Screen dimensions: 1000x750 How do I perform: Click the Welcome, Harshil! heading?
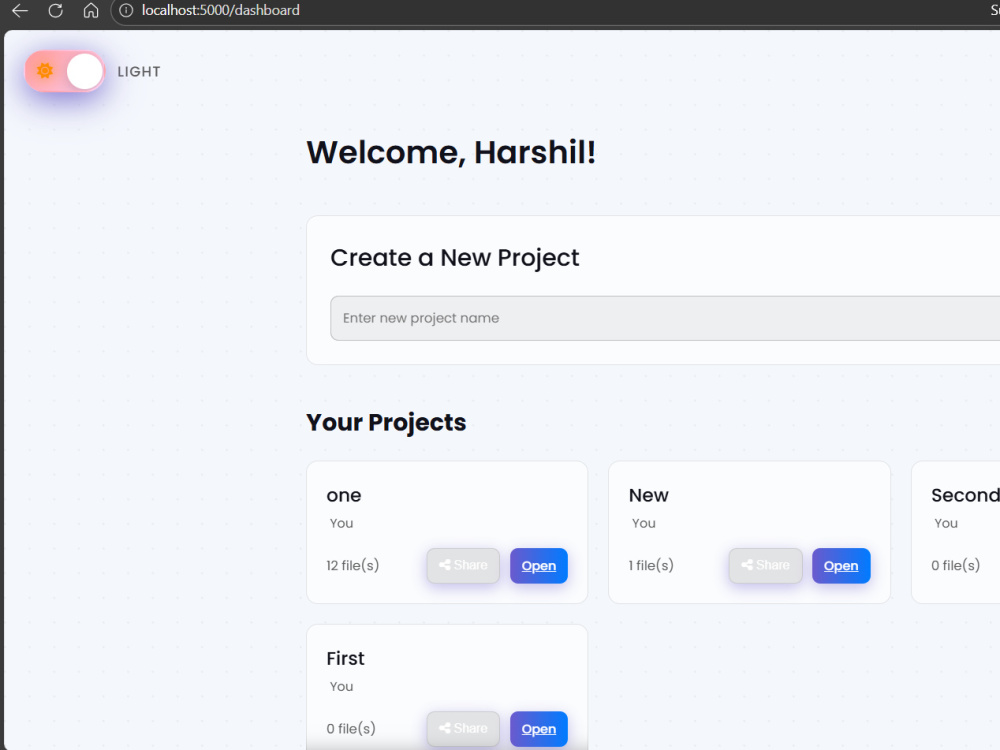(x=452, y=152)
